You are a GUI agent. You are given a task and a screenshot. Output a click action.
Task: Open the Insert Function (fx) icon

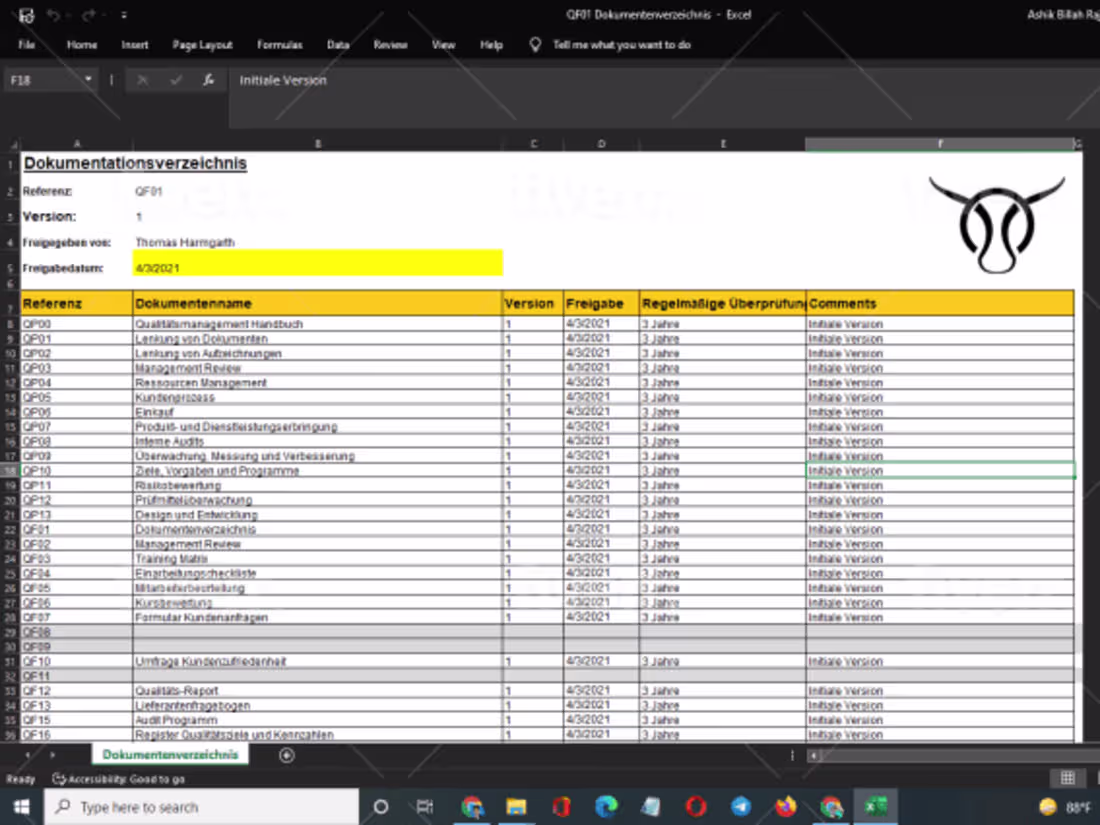(207, 80)
